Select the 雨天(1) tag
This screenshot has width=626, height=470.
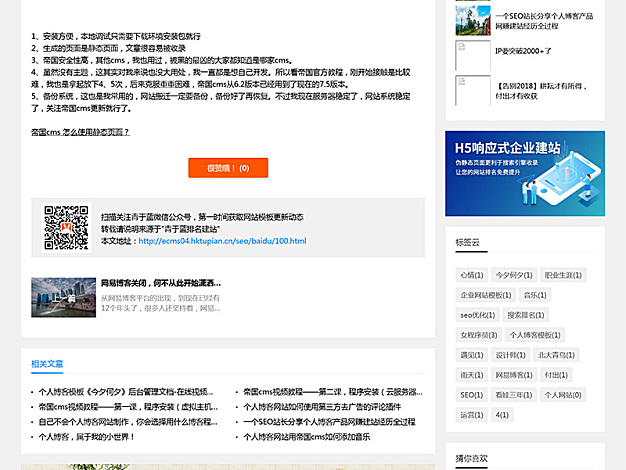[x=471, y=375]
